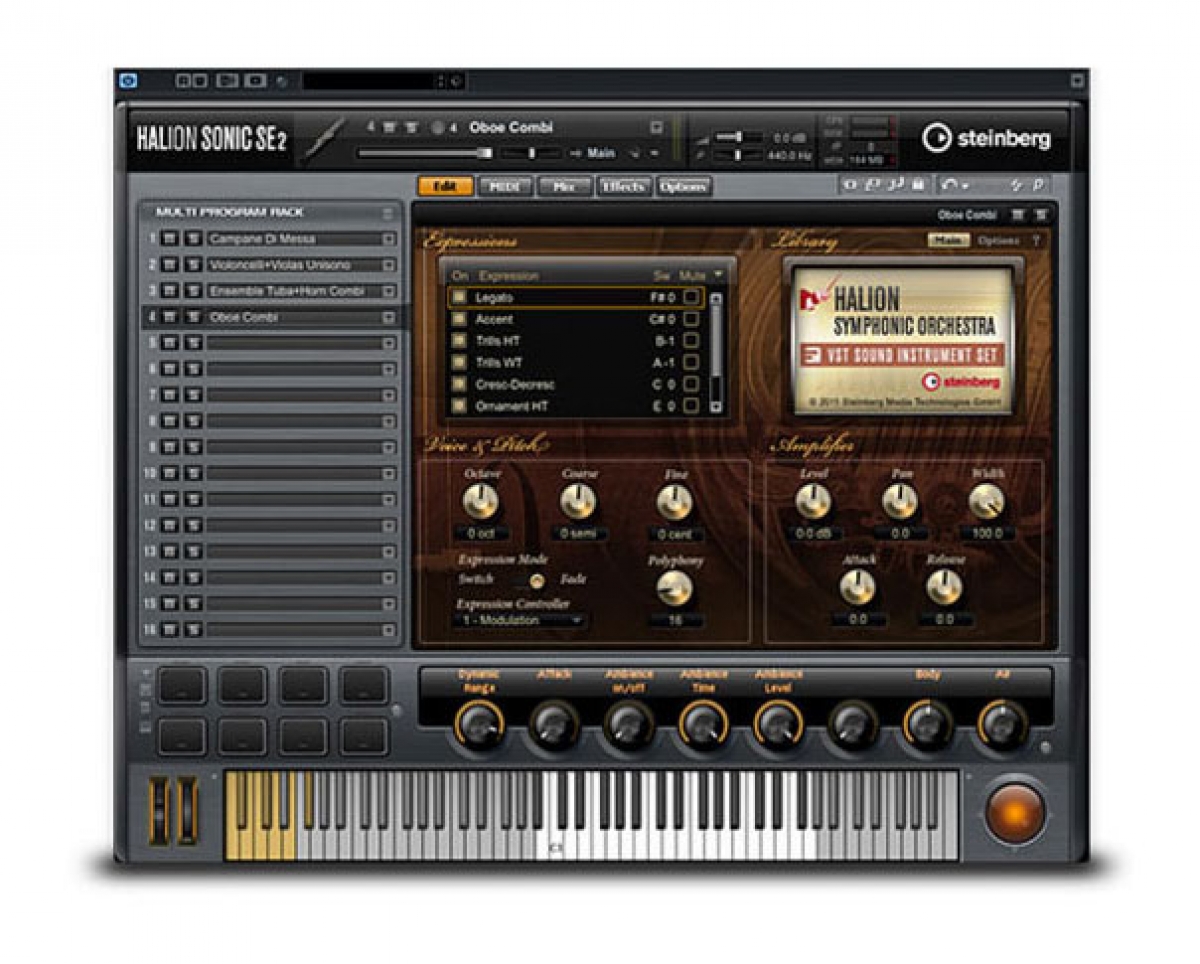Toggle Trills HT expression on
Screen dimensions: 1200x964
(459, 341)
